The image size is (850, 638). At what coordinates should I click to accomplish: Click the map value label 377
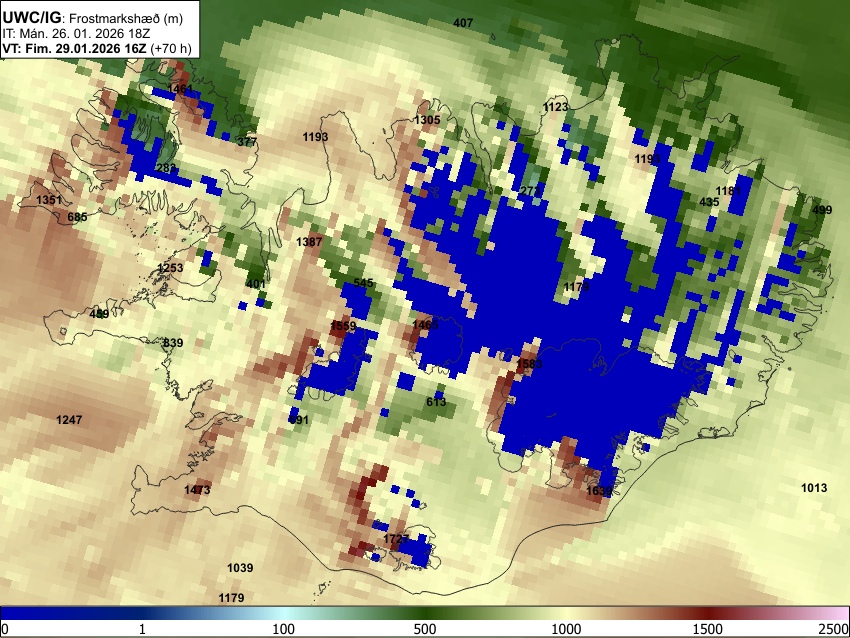coord(247,142)
